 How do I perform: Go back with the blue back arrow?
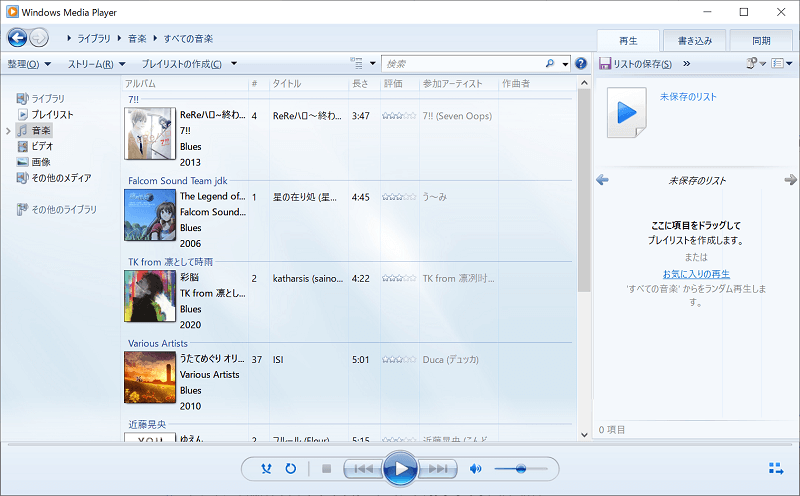(x=17, y=38)
